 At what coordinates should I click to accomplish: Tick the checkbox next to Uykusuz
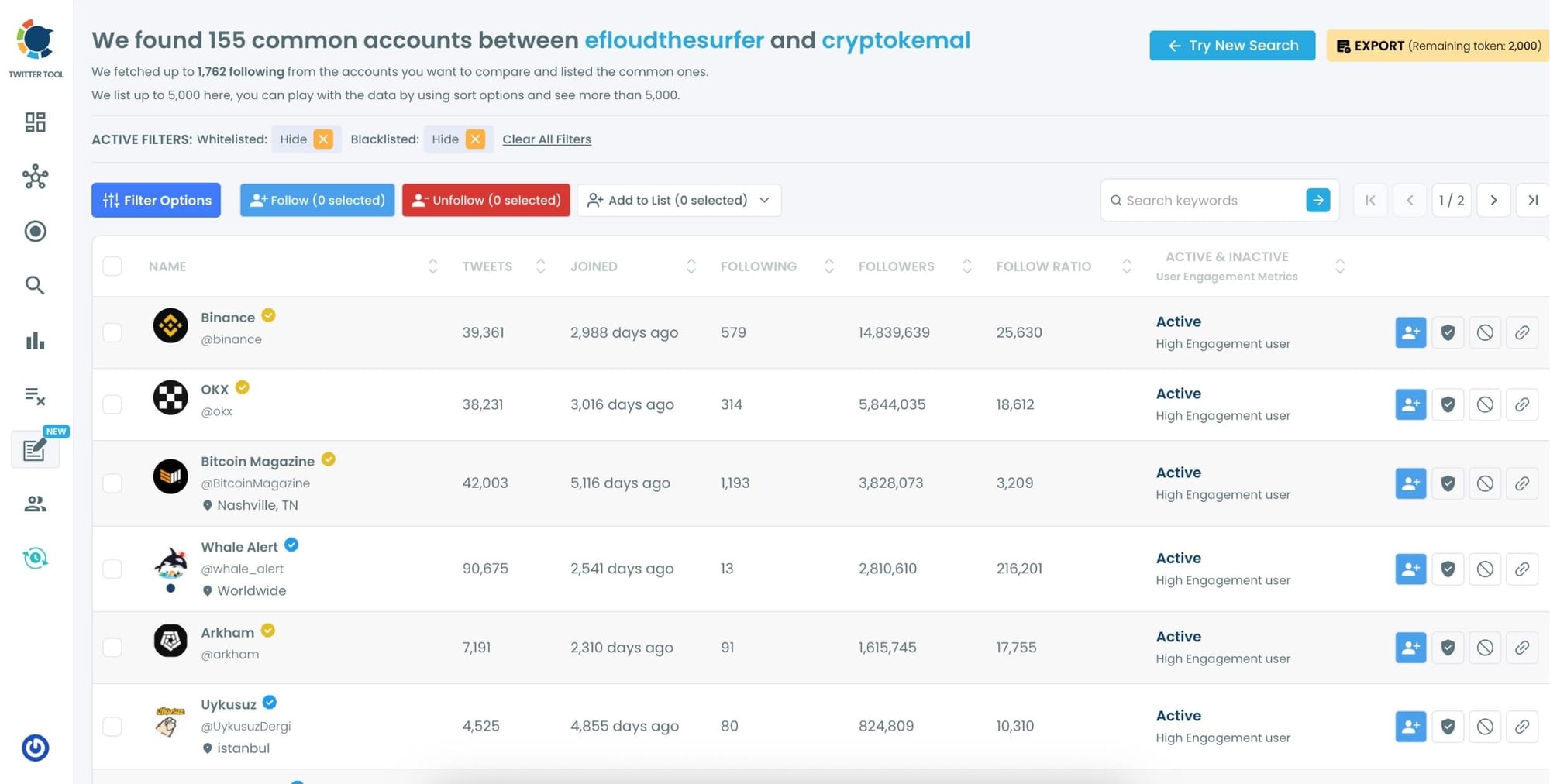(x=112, y=726)
